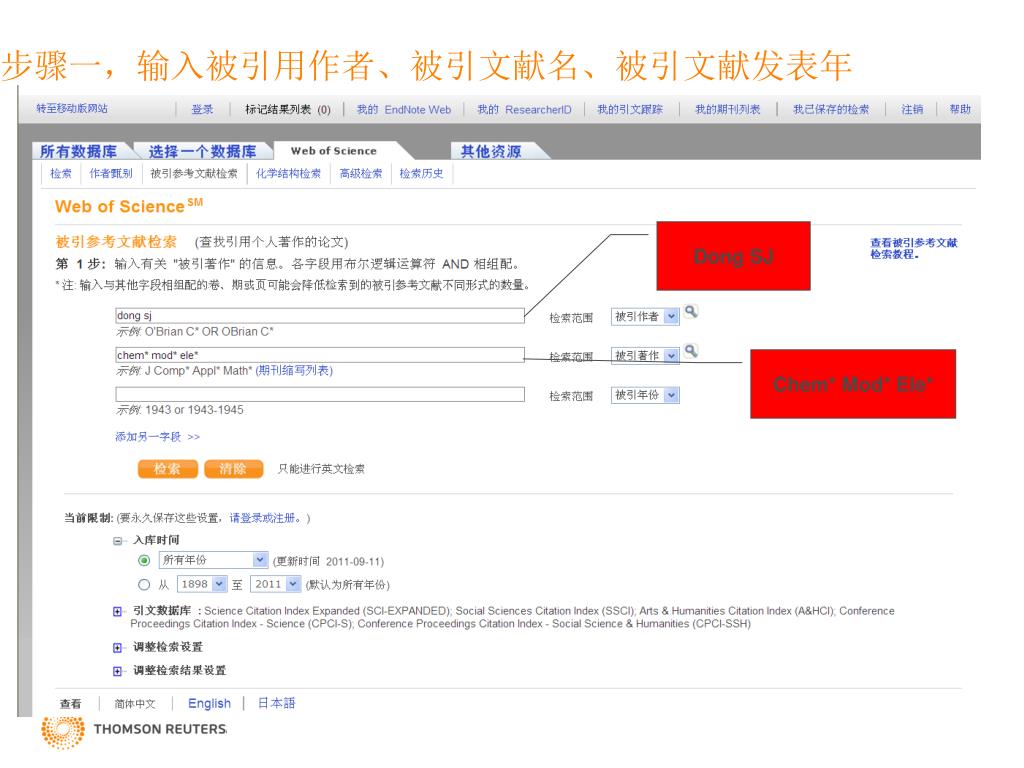Click the empty cited year input field
The height and width of the screenshot is (768, 1024).
click(320, 394)
